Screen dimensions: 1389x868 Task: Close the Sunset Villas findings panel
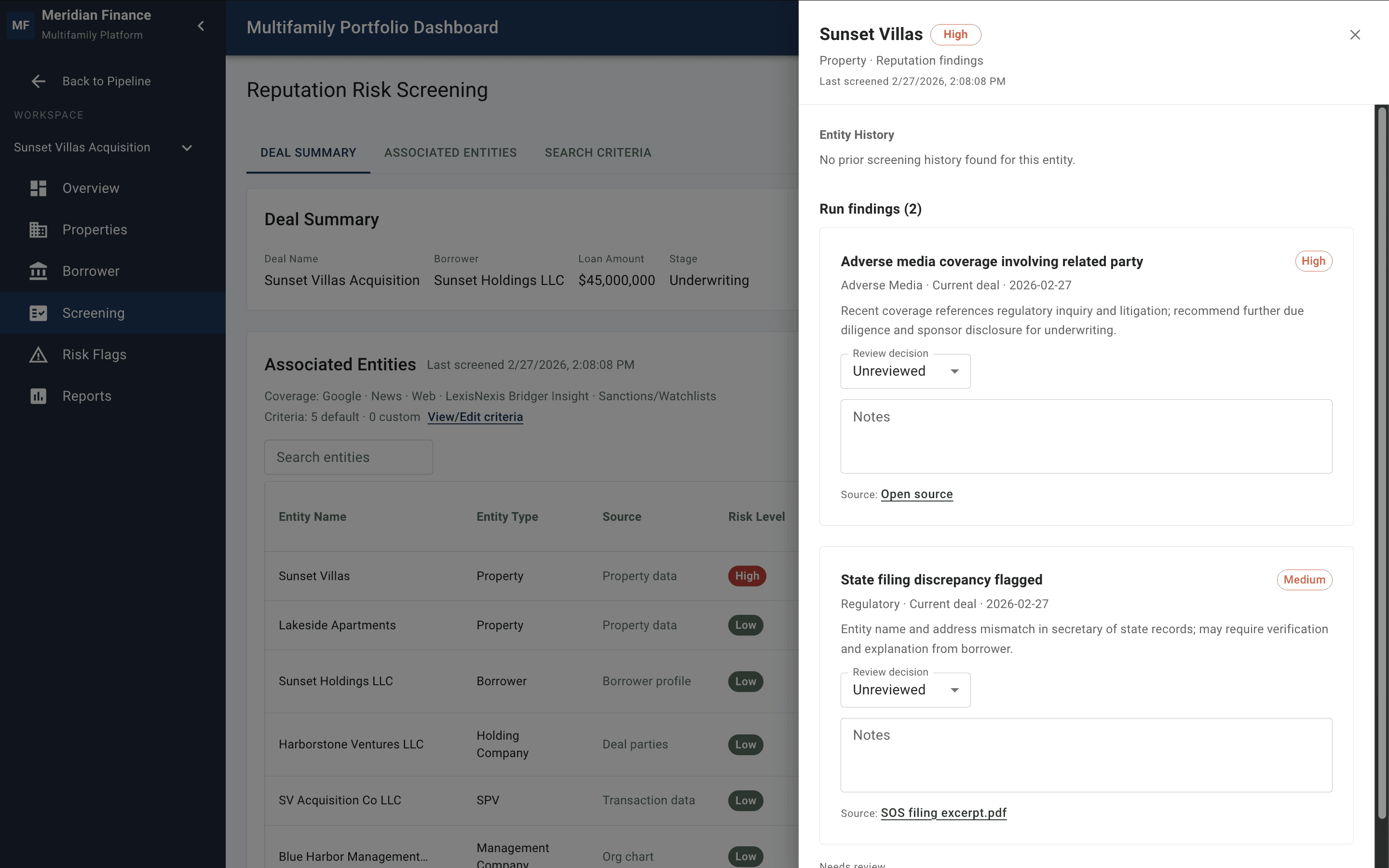(1355, 35)
